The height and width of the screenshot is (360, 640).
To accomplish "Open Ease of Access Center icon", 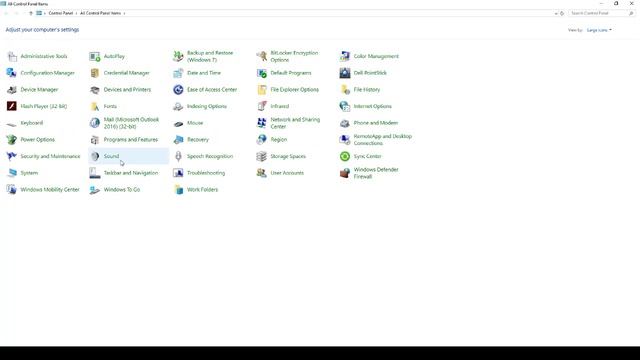I will (x=178, y=90).
